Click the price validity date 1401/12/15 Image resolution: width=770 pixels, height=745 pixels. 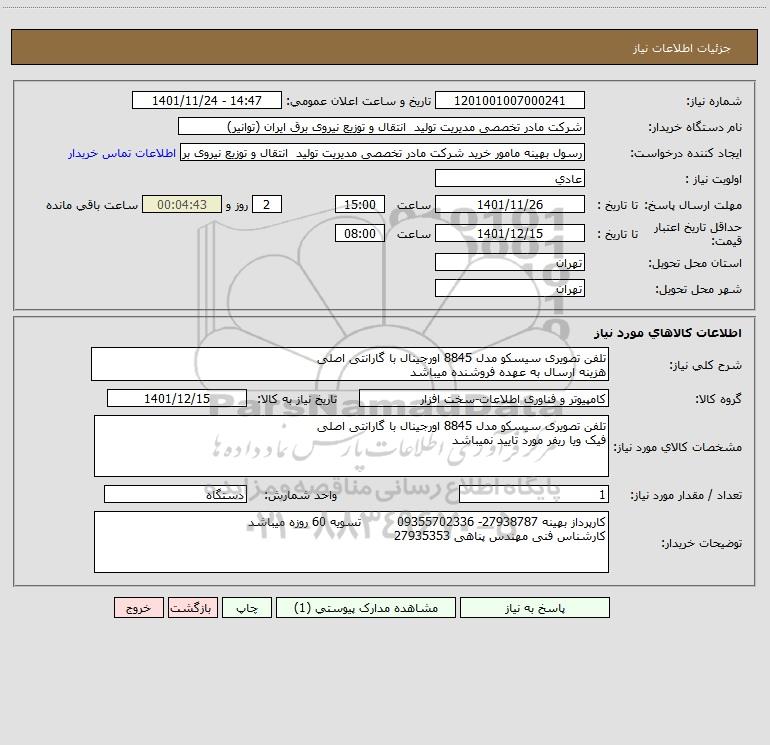[x=510, y=233]
